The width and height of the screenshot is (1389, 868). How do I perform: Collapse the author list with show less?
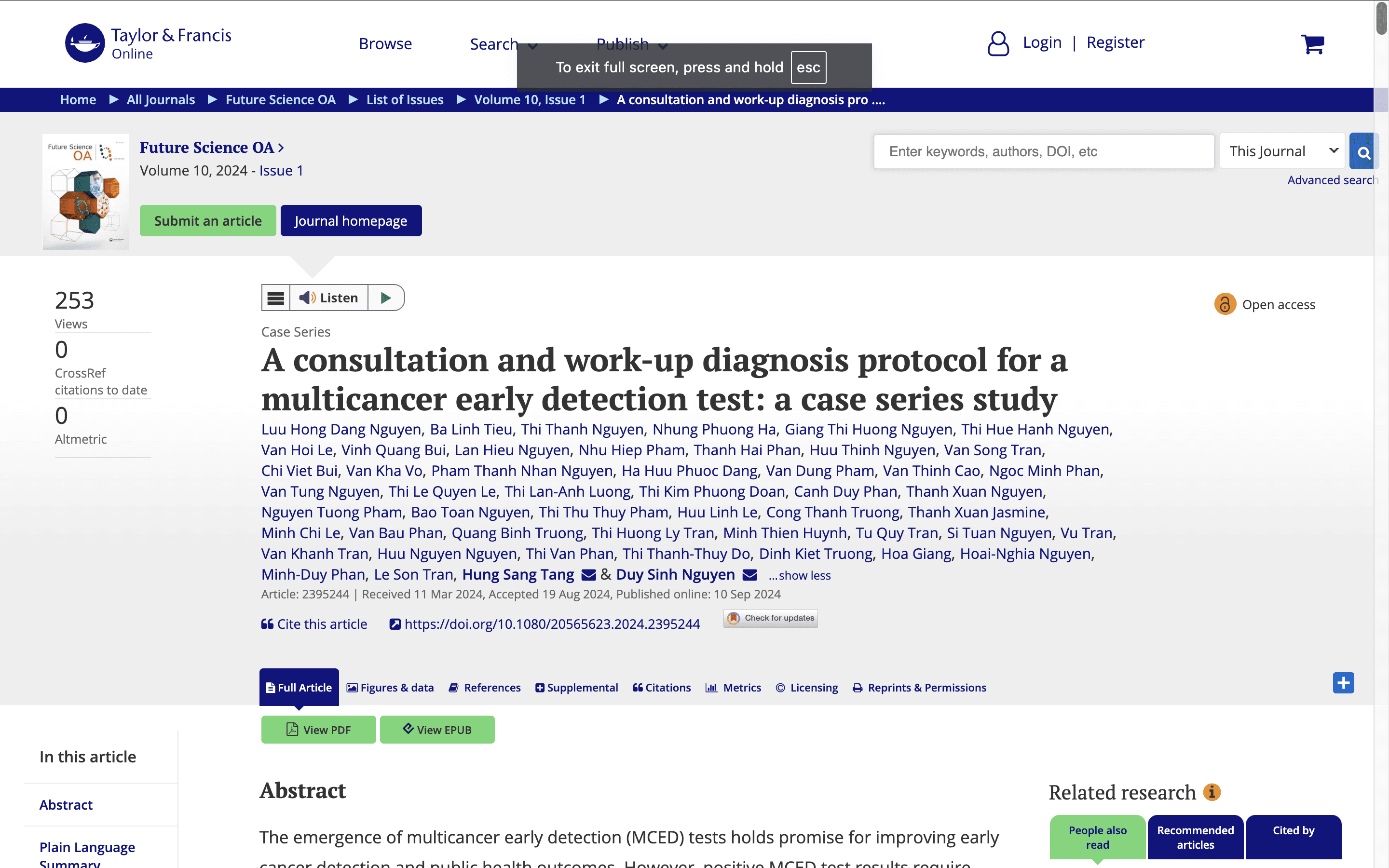(x=800, y=575)
